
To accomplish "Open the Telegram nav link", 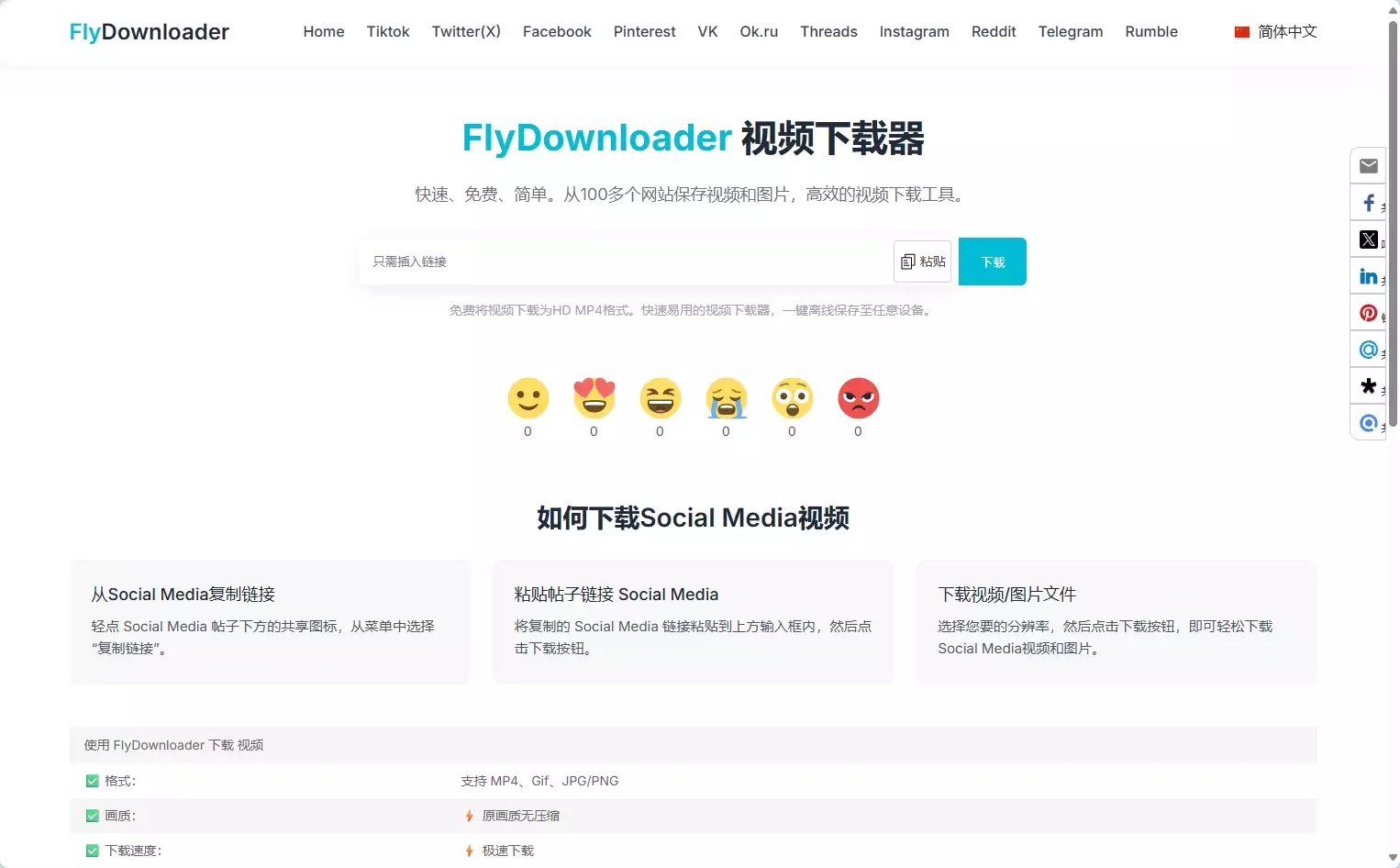I will click(x=1071, y=32).
